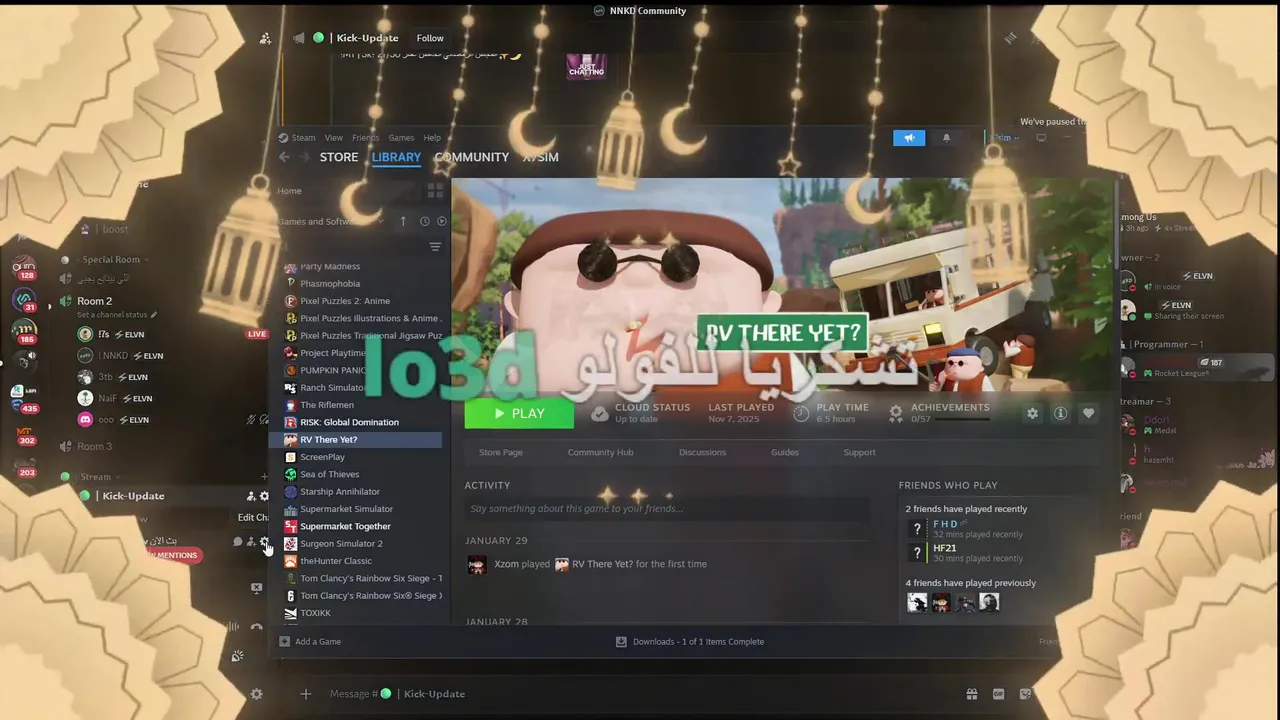This screenshot has width=1280, height=720.
Task: Go back with Steam's left arrow
Action: 284,157
